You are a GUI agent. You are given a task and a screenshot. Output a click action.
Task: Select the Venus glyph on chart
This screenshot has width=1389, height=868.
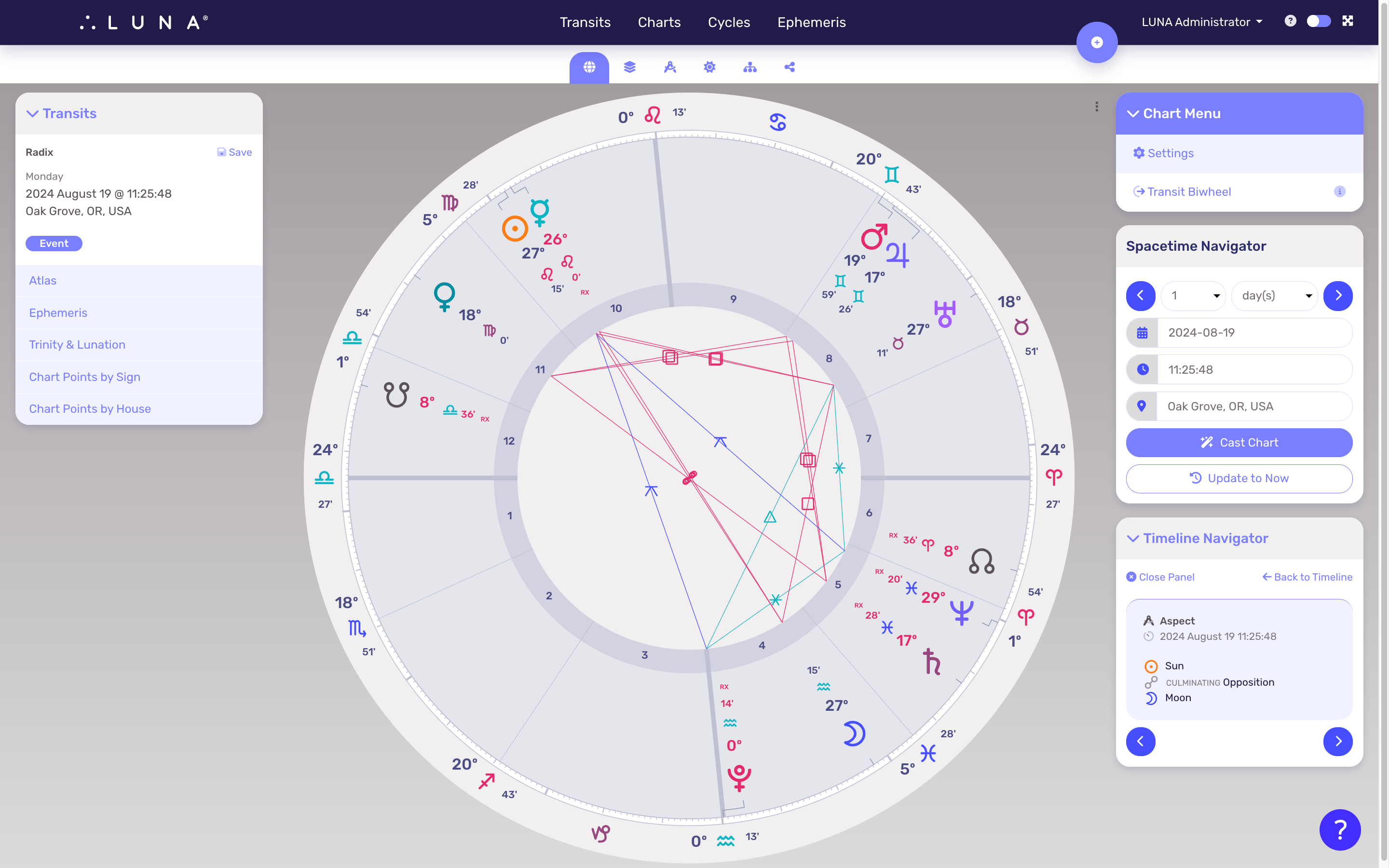(444, 296)
